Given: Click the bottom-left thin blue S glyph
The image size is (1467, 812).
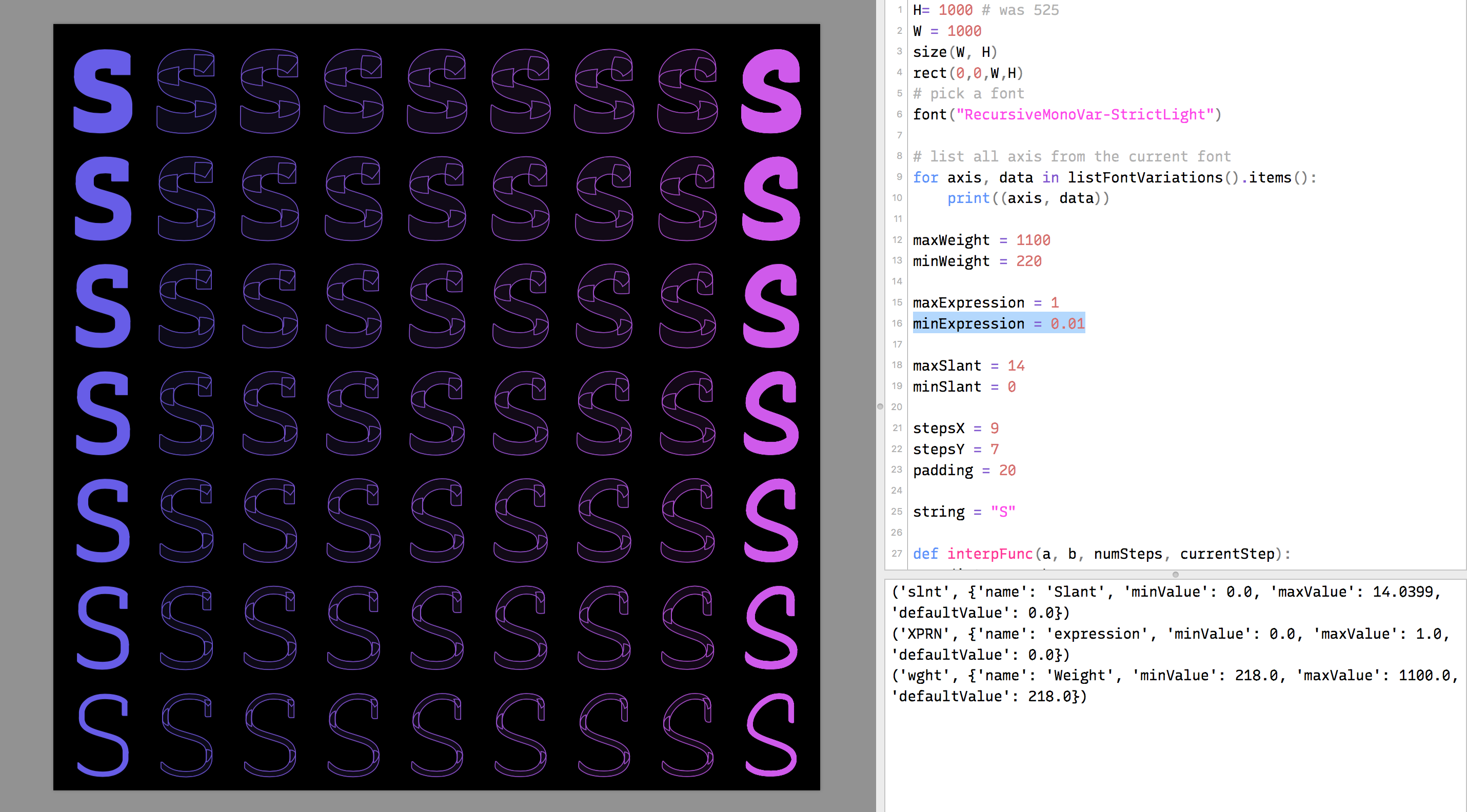Looking at the screenshot, I should tap(103, 735).
